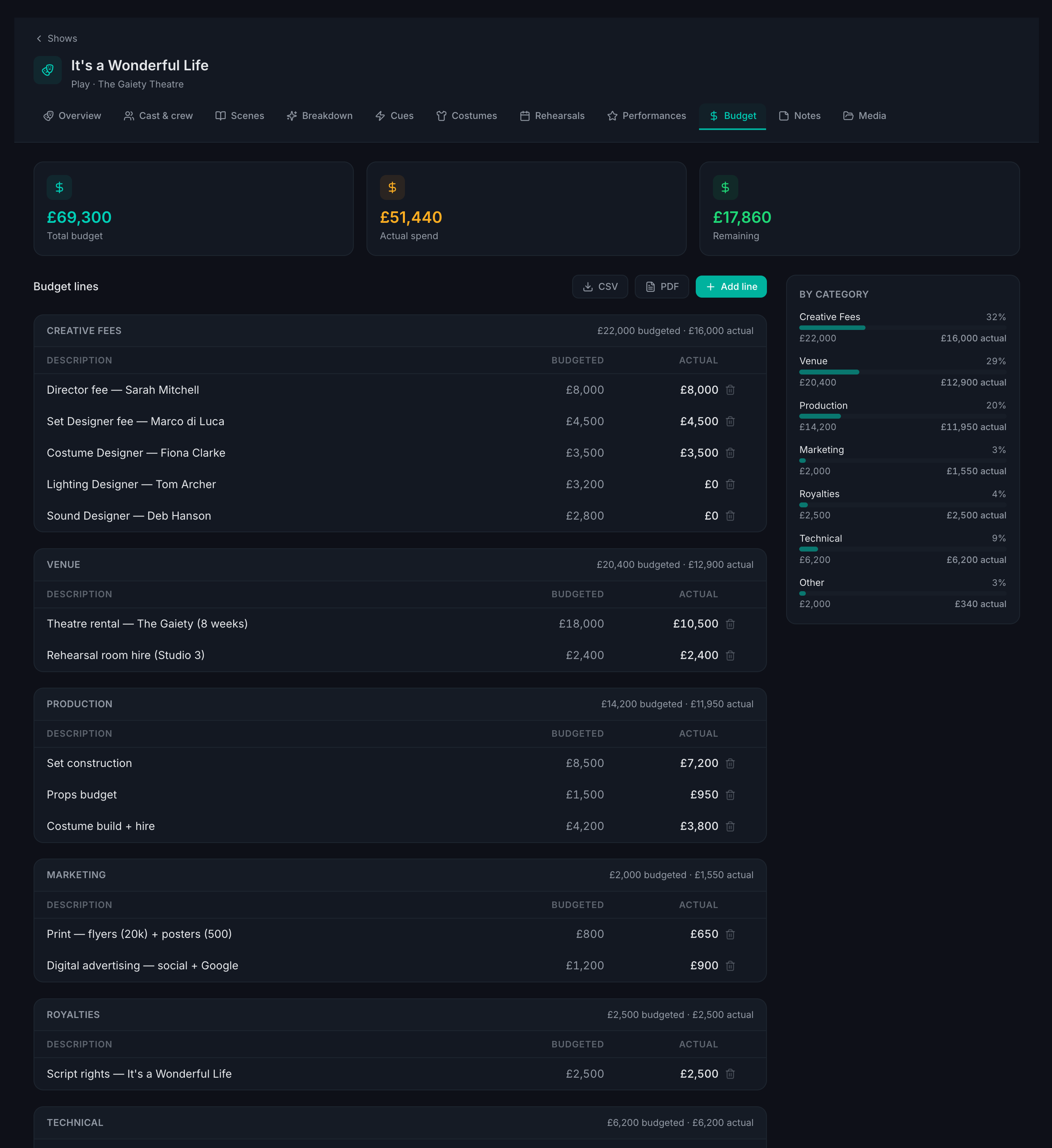Screen dimensions: 1052x1148
Task: Click the Production category progress bar
Action: 903,416
